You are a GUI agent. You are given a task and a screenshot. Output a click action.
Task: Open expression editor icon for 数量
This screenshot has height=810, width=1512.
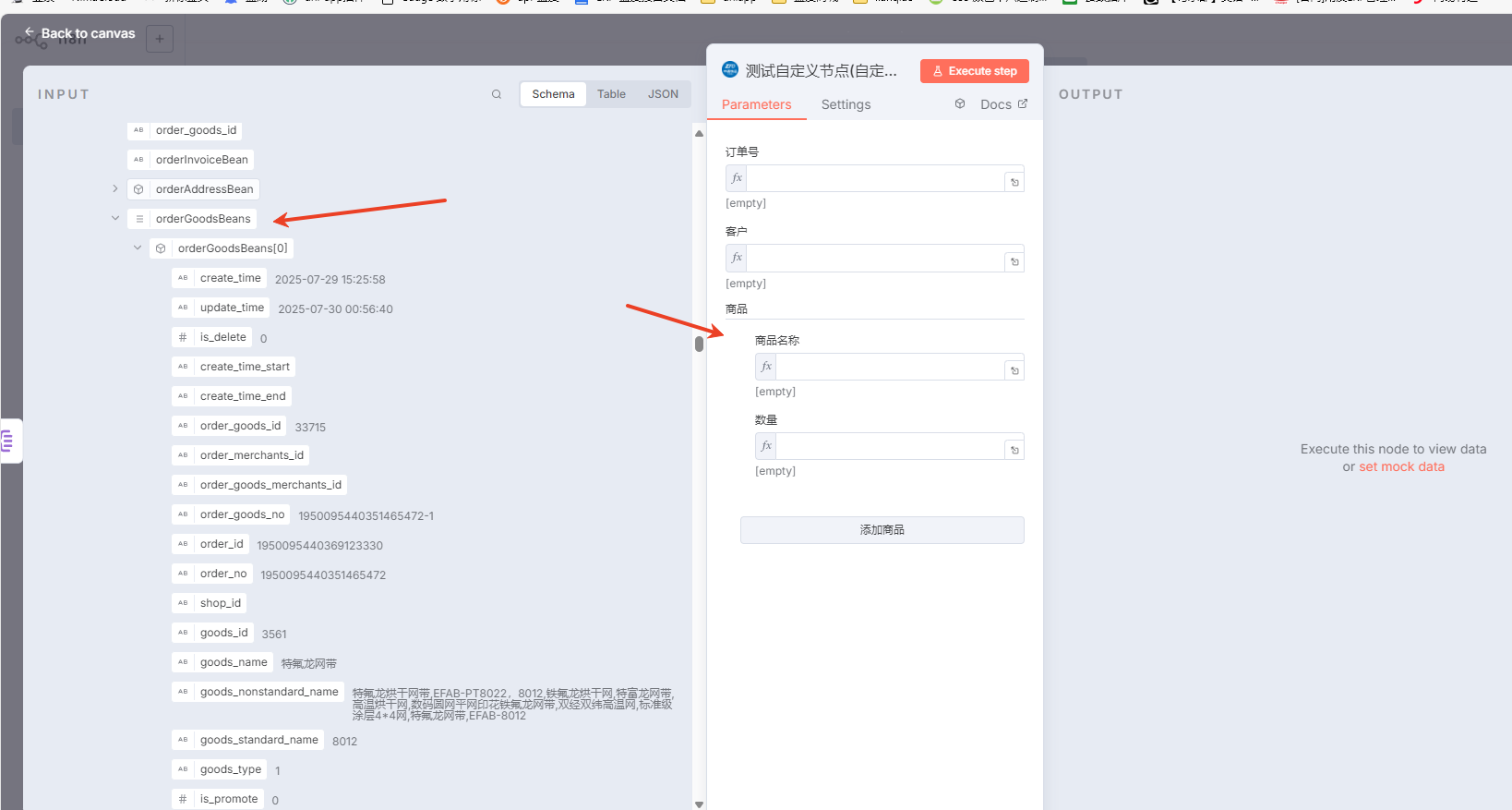click(x=1014, y=450)
